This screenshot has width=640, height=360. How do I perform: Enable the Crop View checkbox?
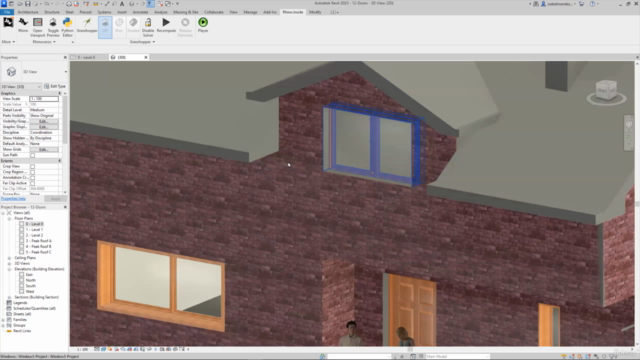[33, 167]
